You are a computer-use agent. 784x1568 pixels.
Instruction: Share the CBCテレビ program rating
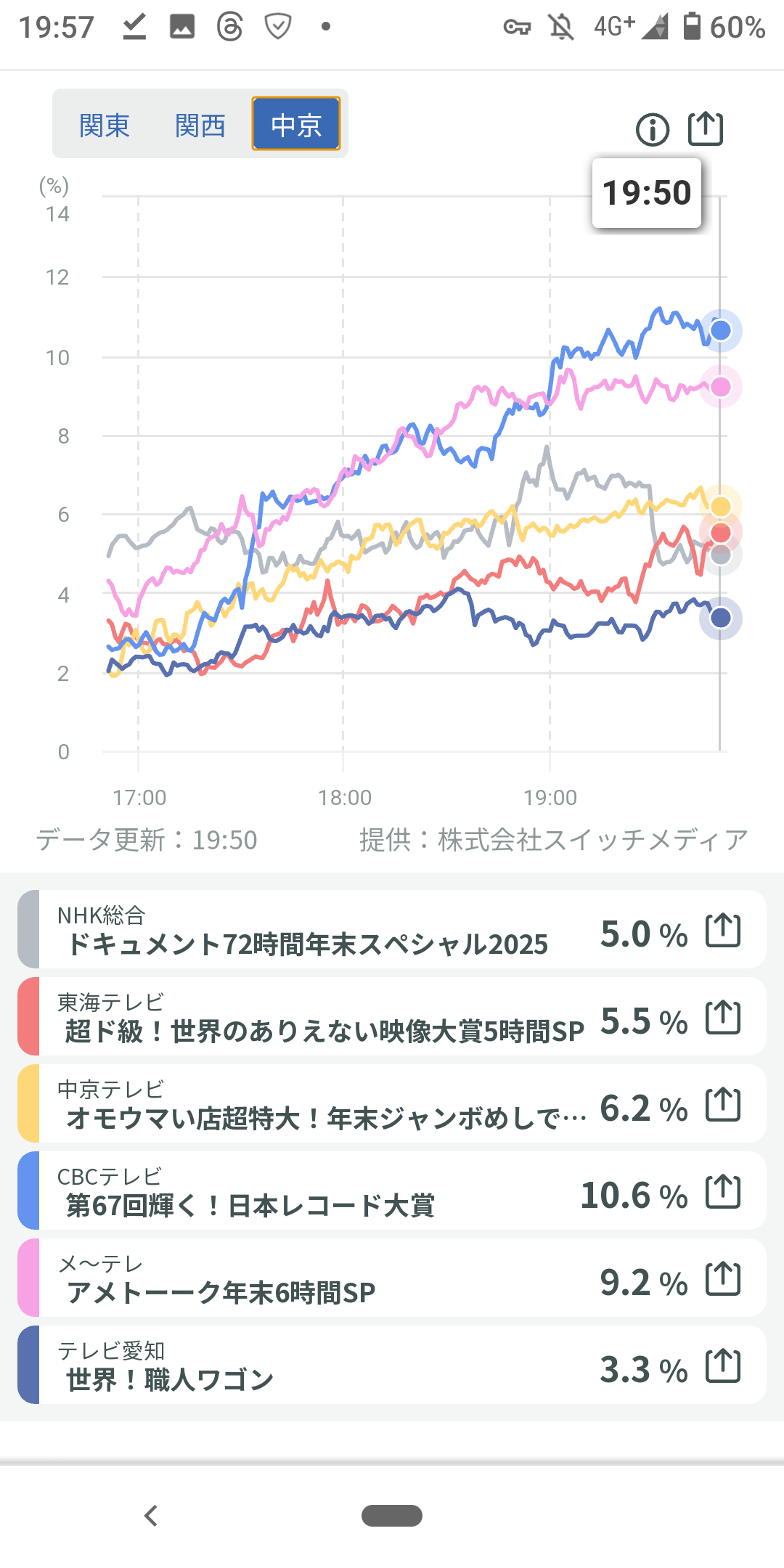(723, 1192)
